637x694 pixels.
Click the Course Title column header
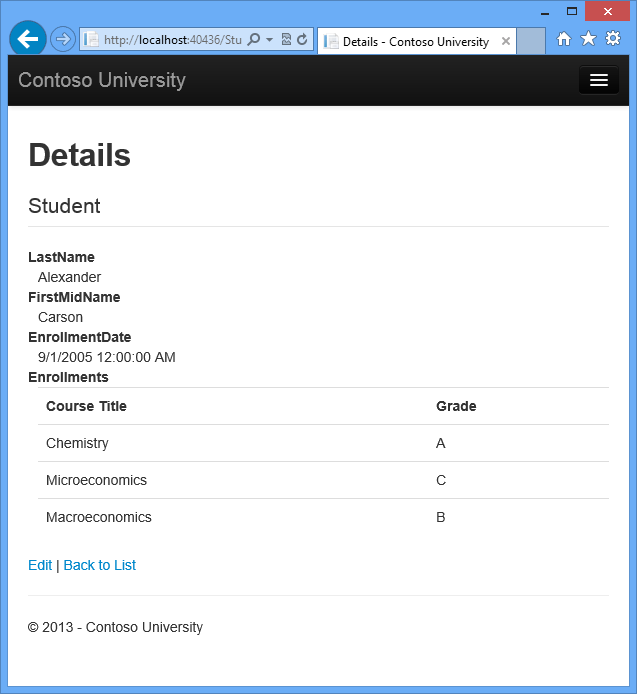click(x=86, y=406)
